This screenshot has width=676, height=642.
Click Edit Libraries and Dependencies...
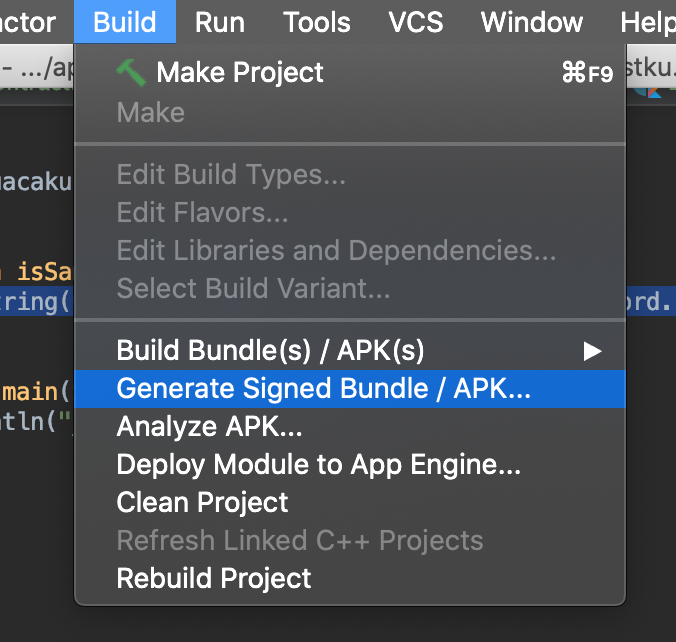click(x=336, y=251)
